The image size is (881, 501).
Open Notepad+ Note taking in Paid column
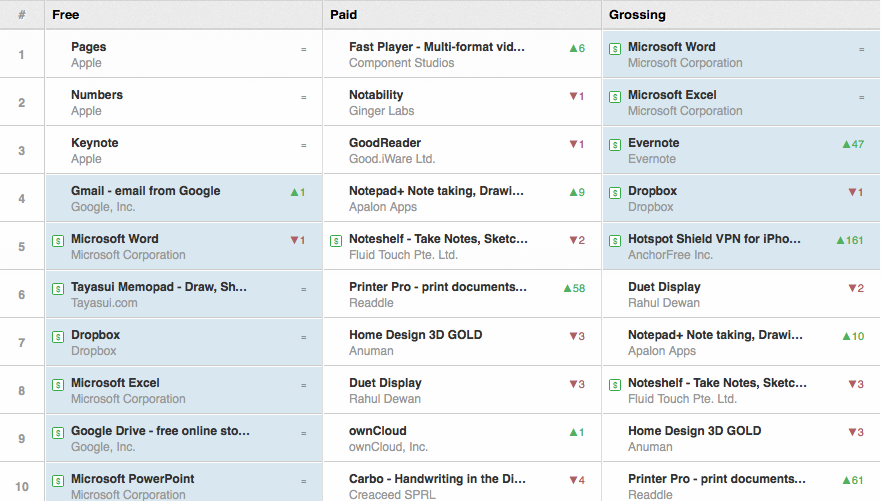tap(436, 190)
